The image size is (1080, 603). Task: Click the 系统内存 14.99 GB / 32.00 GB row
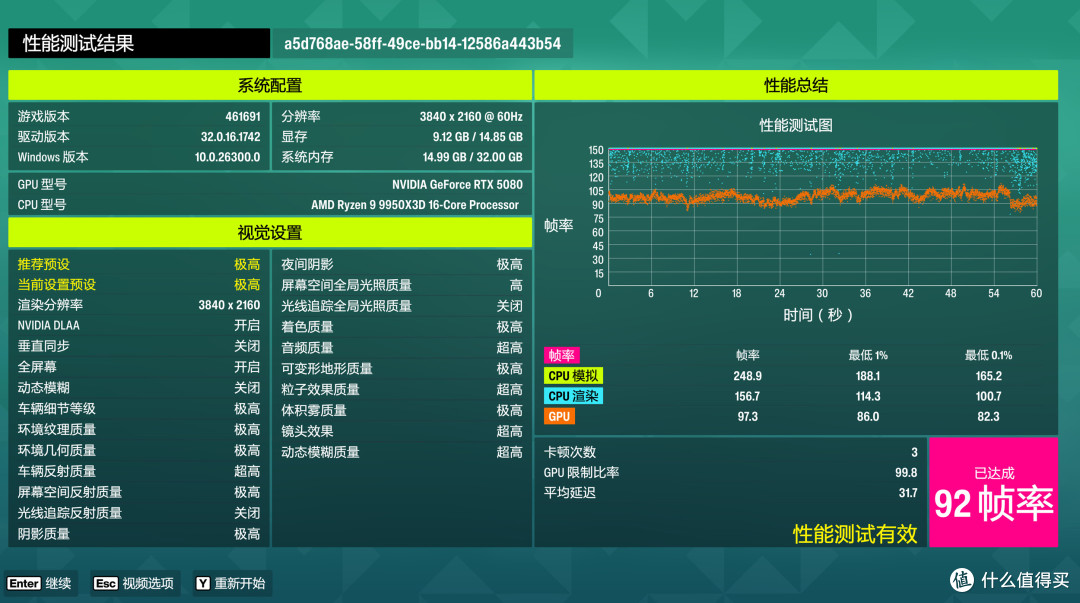[x=402, y=157]
